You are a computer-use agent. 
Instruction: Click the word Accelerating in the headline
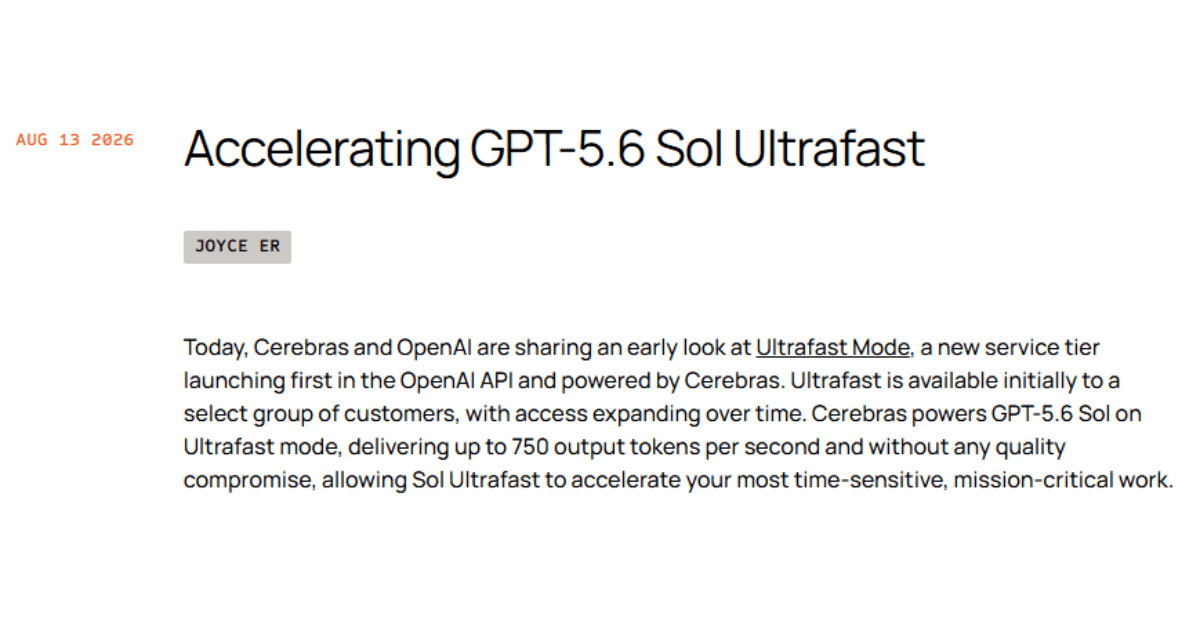(321, 150)
